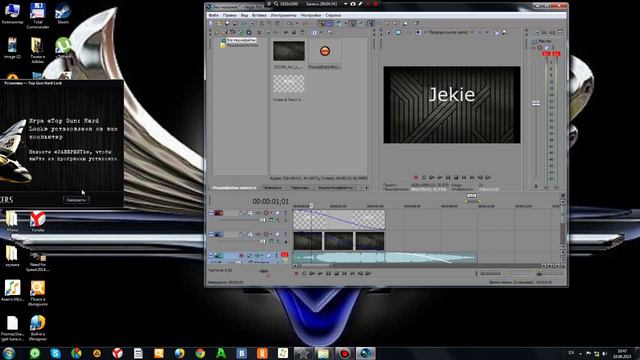Image resolution: width=640 pixels, height=360 pixels.
Task: Click the preview Play button
Action: click(440, 178)
